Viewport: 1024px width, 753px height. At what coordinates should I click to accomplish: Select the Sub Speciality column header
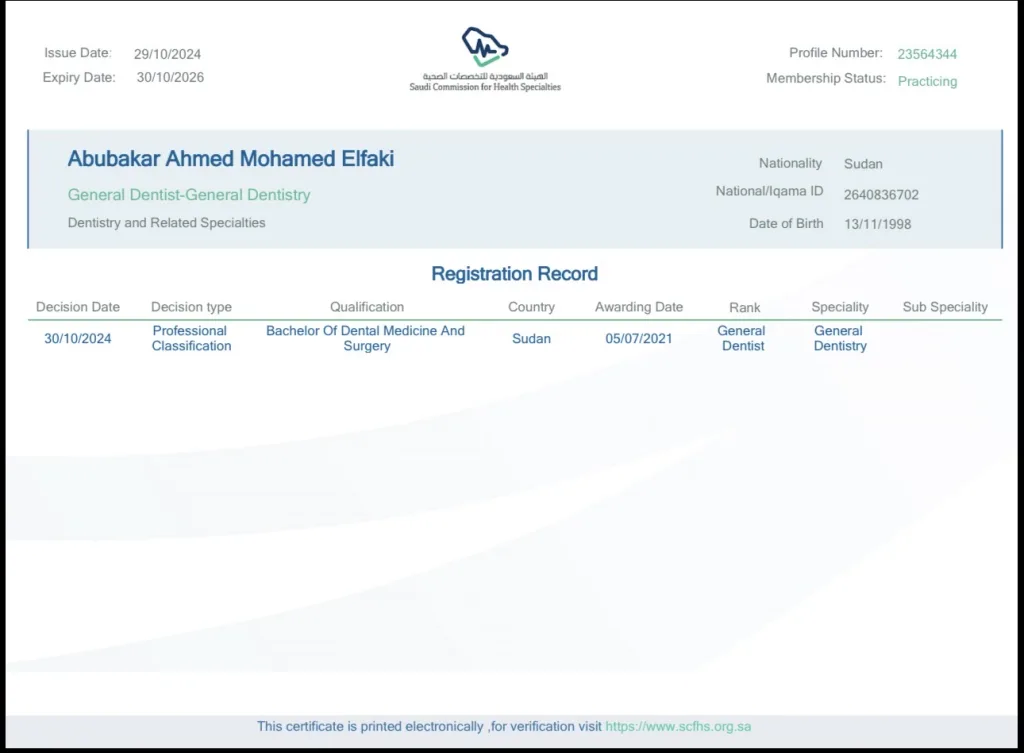[x=945, y=307]
